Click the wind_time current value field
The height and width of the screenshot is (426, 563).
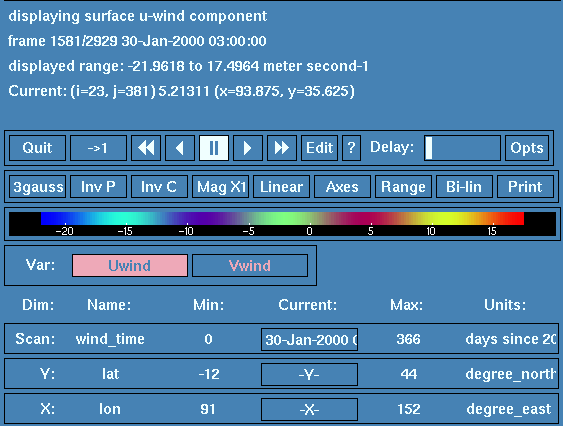tap(309, 339)
